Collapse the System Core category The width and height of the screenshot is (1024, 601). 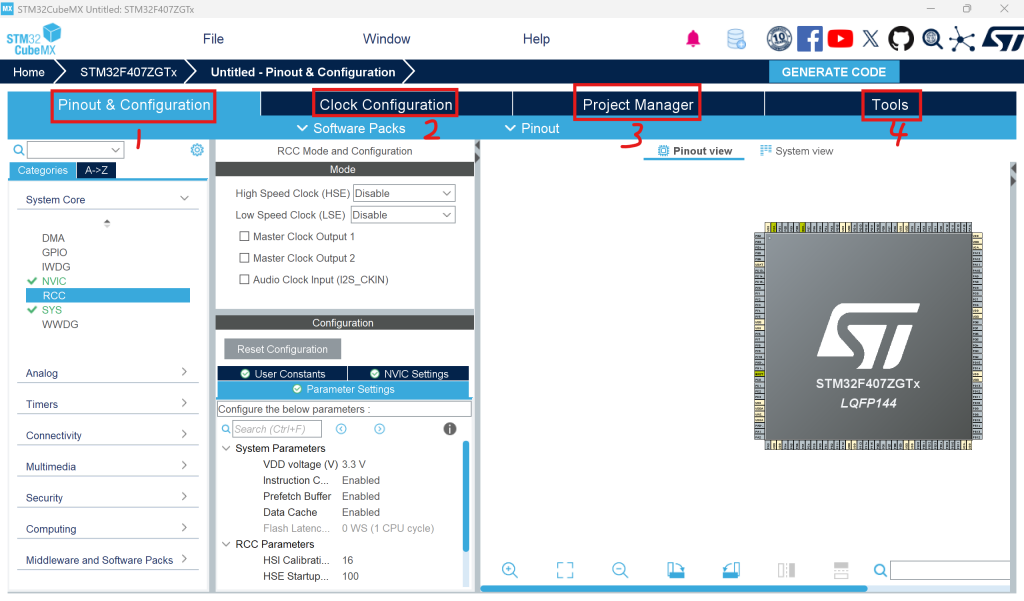(184, 199)
